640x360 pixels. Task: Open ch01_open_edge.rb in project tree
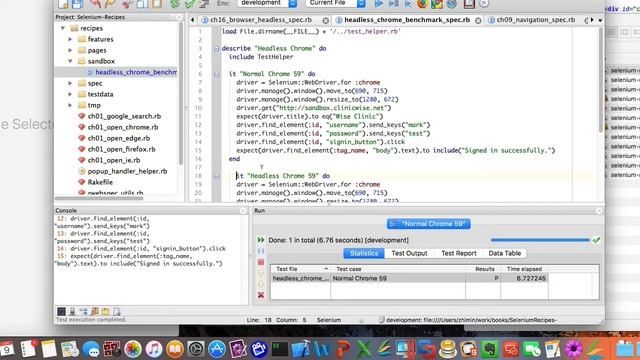coord(119,138)
